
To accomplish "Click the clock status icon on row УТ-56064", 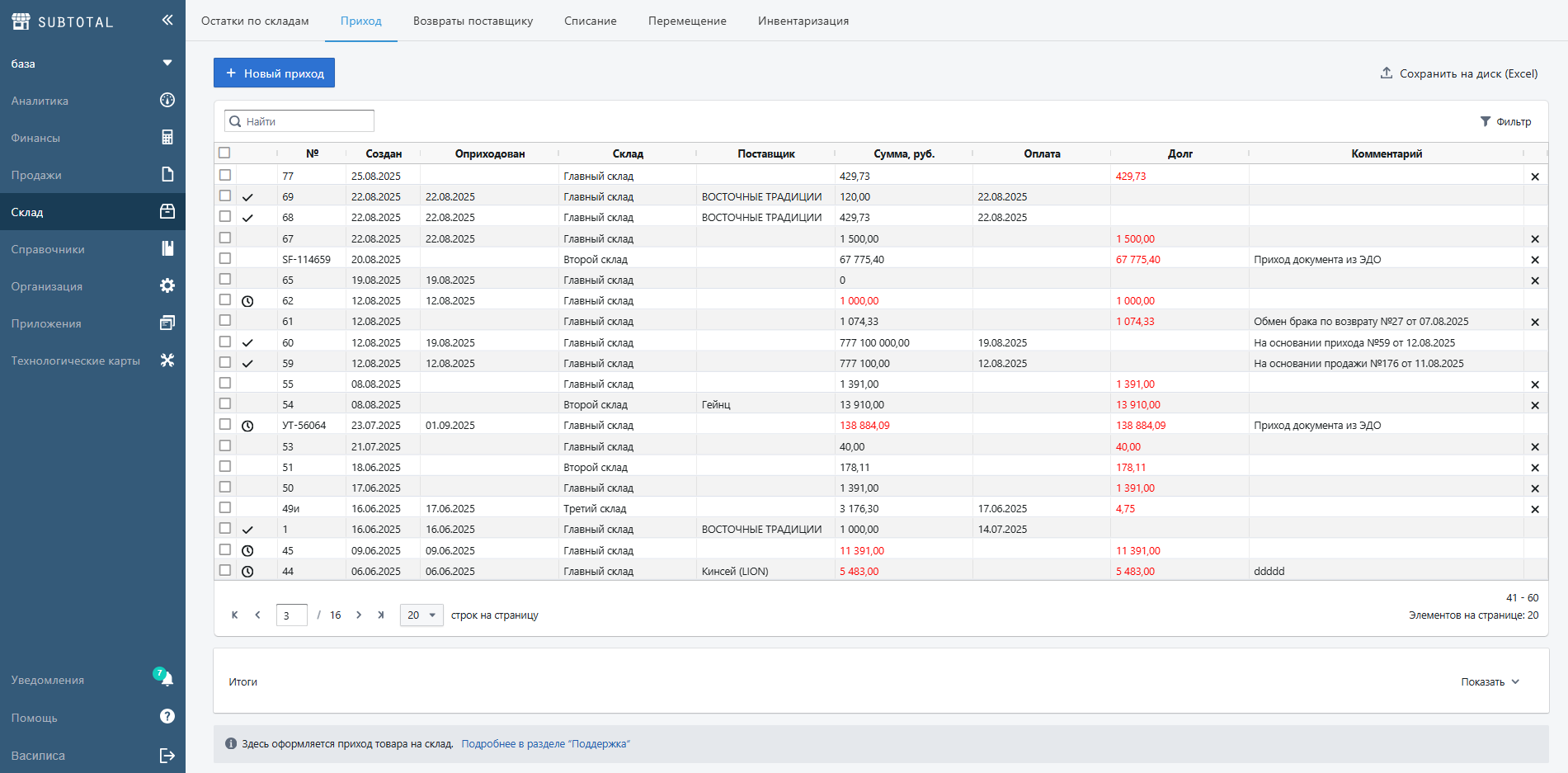I will tap(247, 426).
